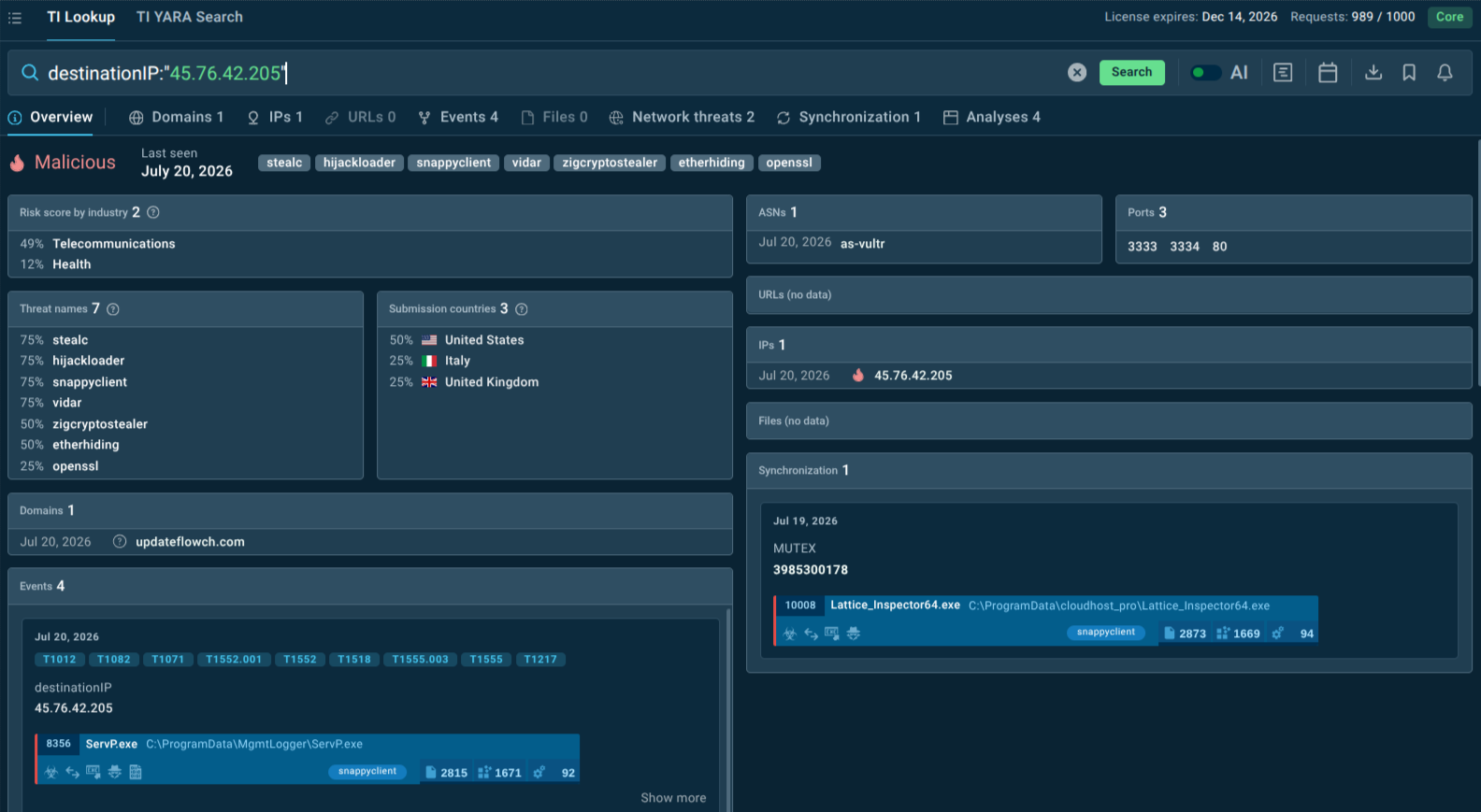Open the Network threats 2 tab
1481x812 pixels.
682,117
